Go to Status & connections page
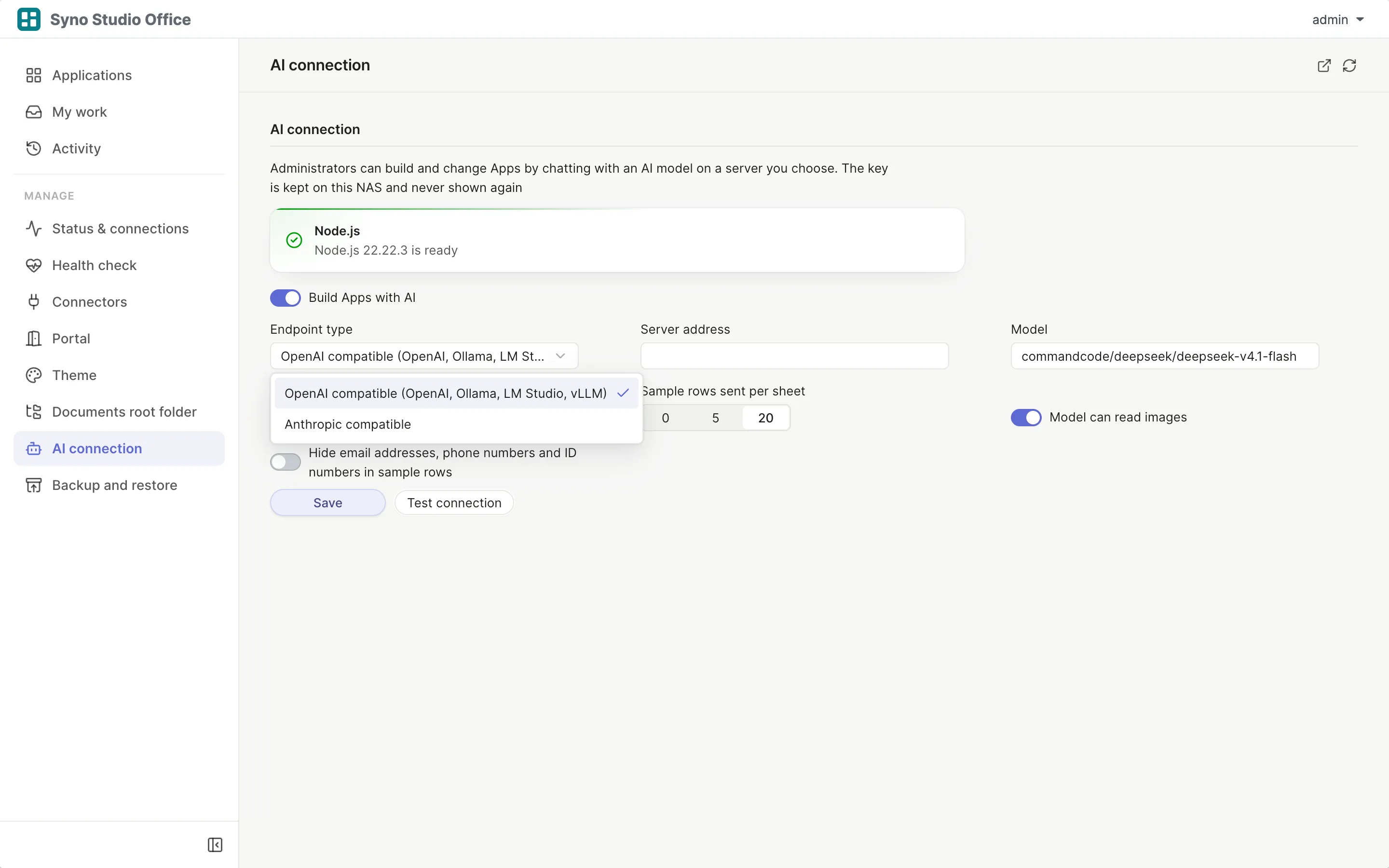This screenshot has height=868, width=1389. coord(119,229)
